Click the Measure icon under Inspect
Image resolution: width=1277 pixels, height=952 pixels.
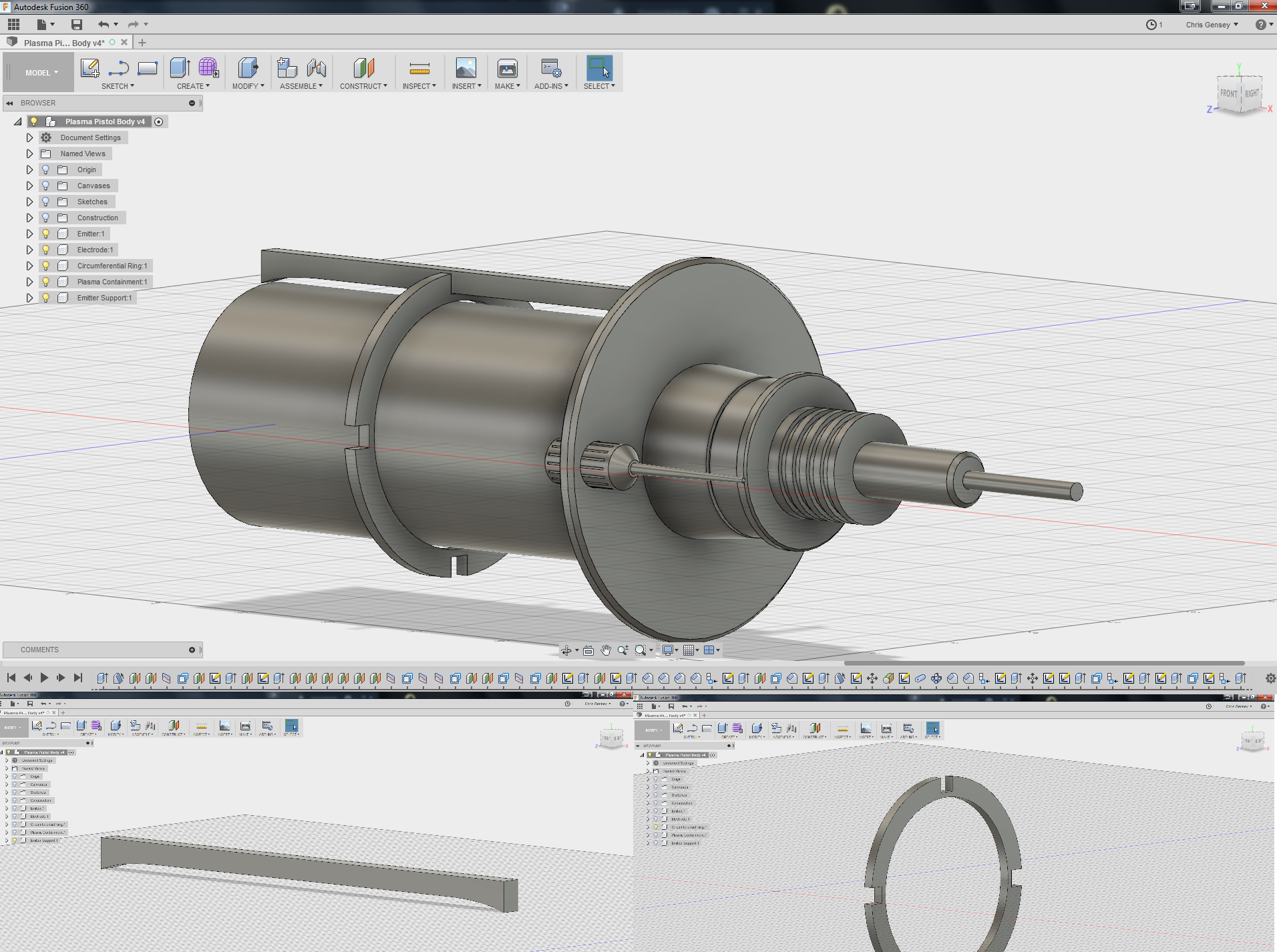click(419, 68)
